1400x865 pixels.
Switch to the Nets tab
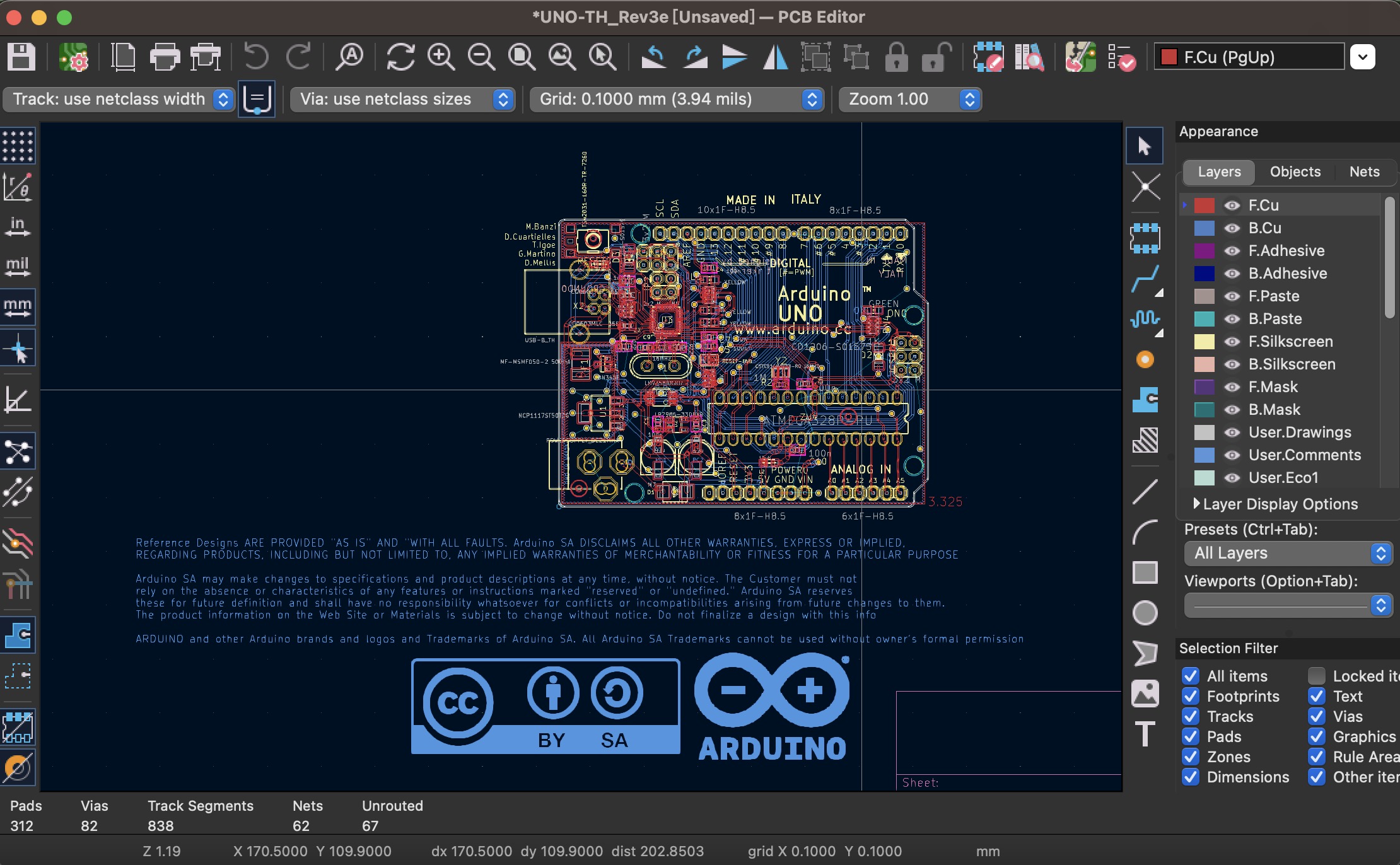coord(1362,171)
